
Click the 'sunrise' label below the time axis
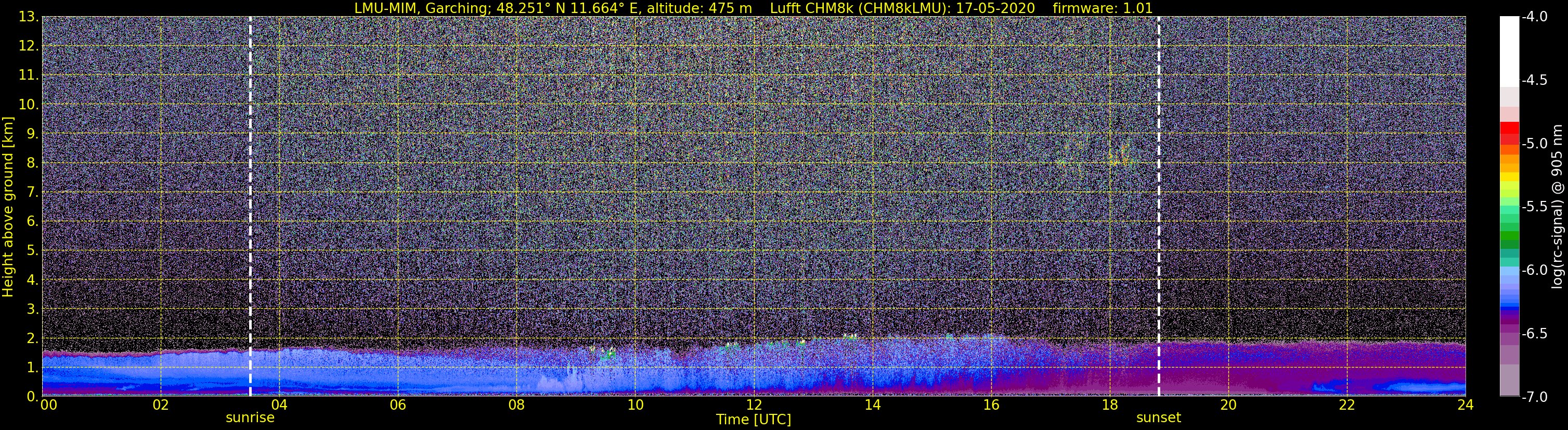pyautogui.click(x=250, y=418)
